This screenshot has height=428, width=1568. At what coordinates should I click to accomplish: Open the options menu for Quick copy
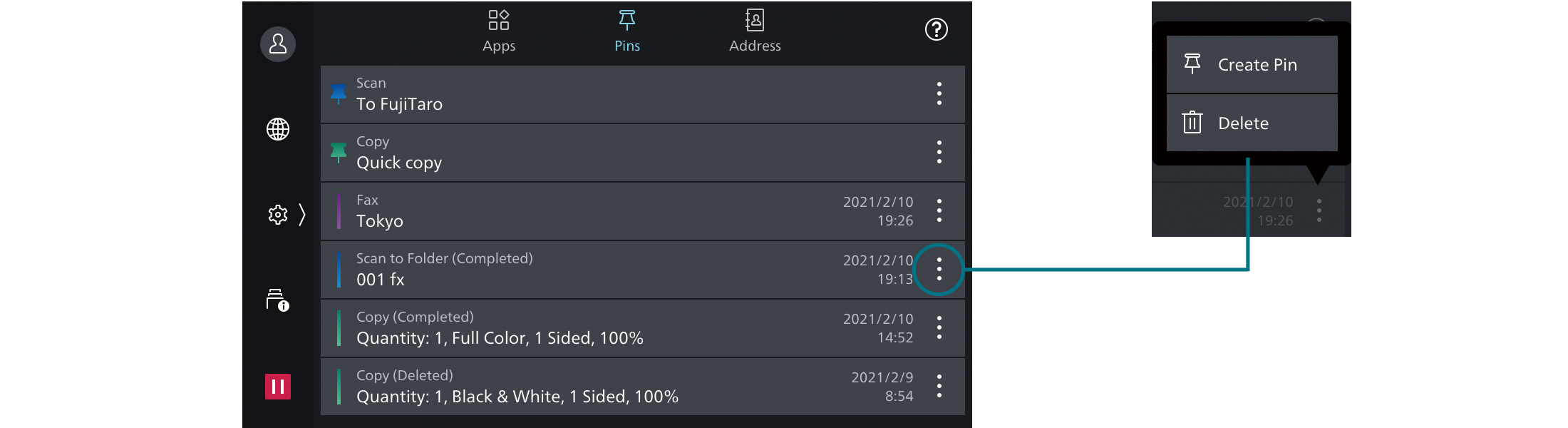(939, 152)
